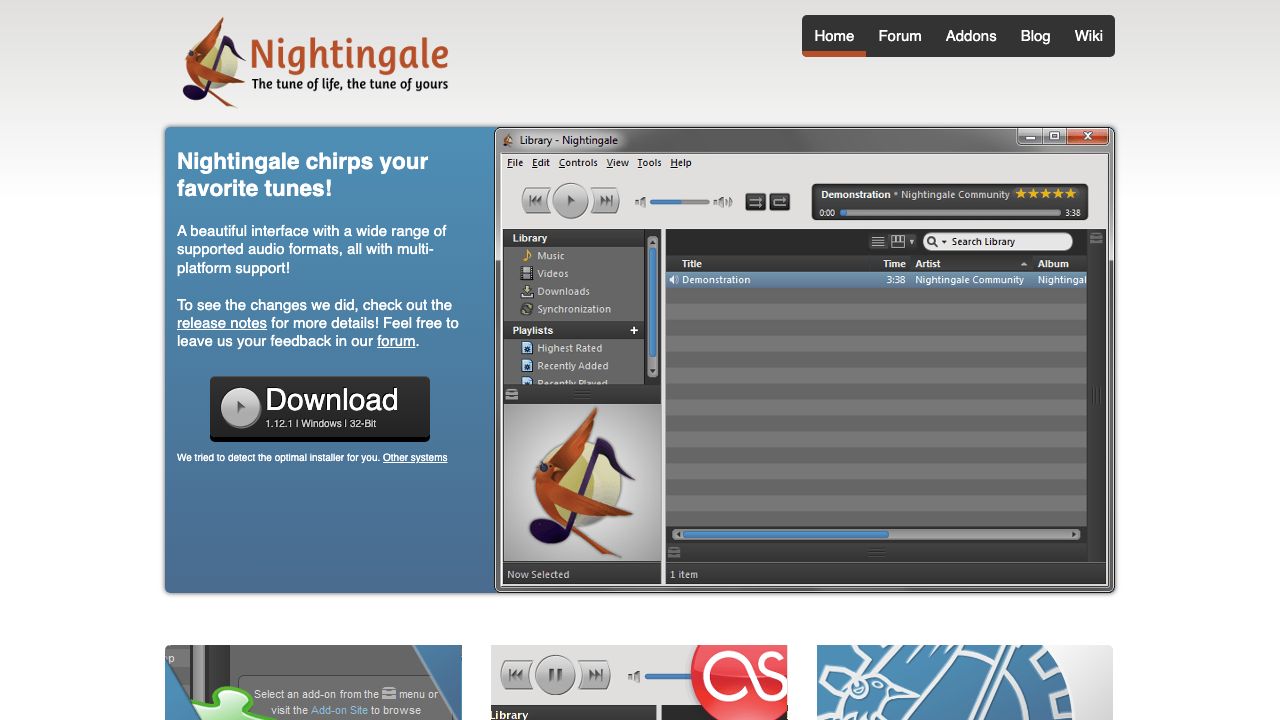Screen dimensions: 1280x720
Task: Click horizontal scrollbar right arrow
Action: pyautogui.click(x=1075, y=535)
